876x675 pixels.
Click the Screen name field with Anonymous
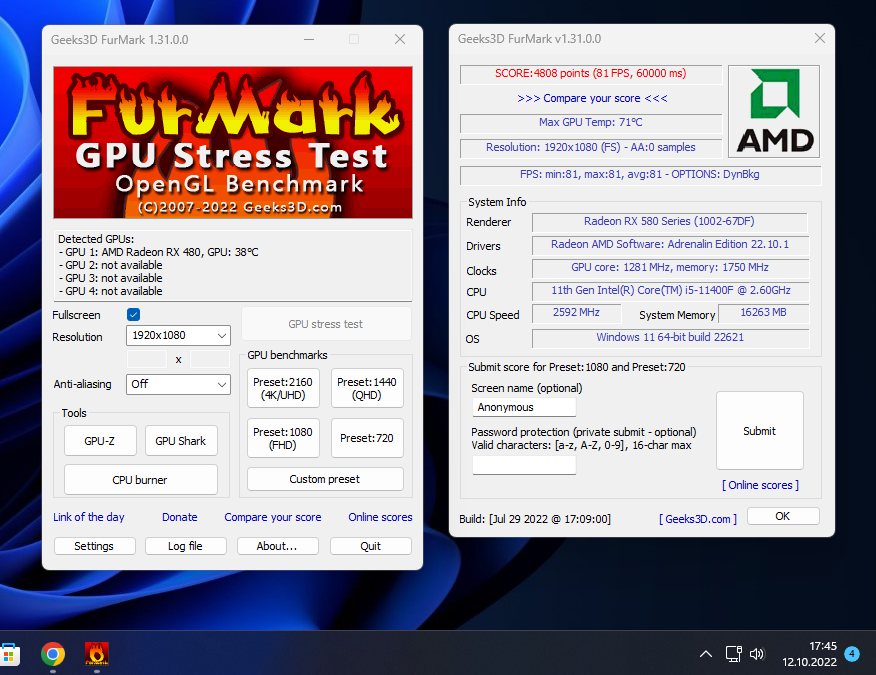[x=524, y=407]
